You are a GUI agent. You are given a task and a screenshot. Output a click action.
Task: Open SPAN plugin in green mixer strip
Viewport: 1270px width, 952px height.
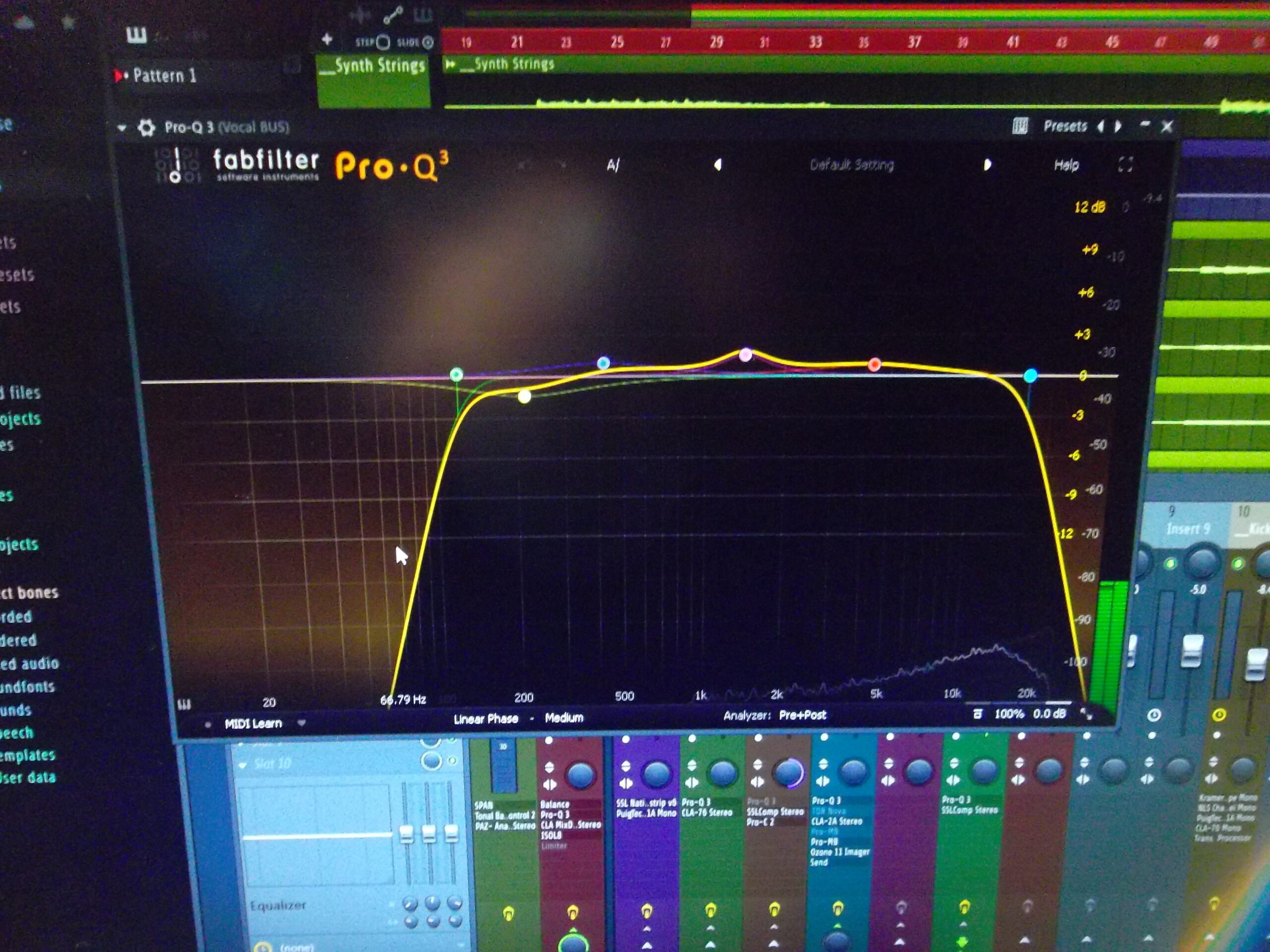click(483, 805)
